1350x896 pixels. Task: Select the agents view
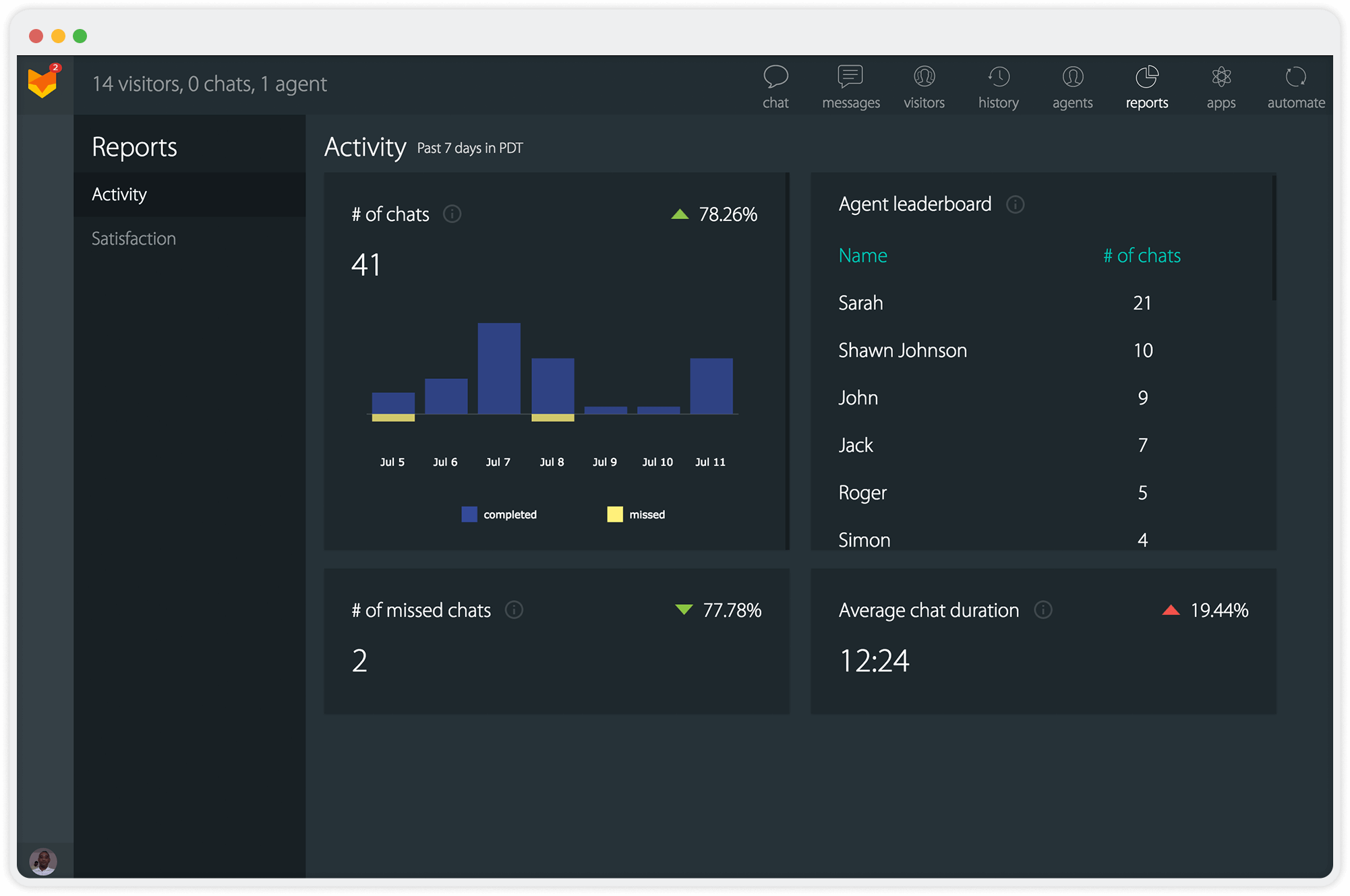[1073, 85]
